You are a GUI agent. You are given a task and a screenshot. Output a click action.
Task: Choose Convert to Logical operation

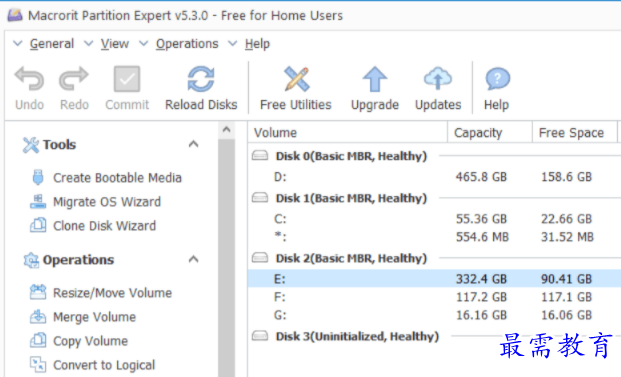click(x=104, y=365)
